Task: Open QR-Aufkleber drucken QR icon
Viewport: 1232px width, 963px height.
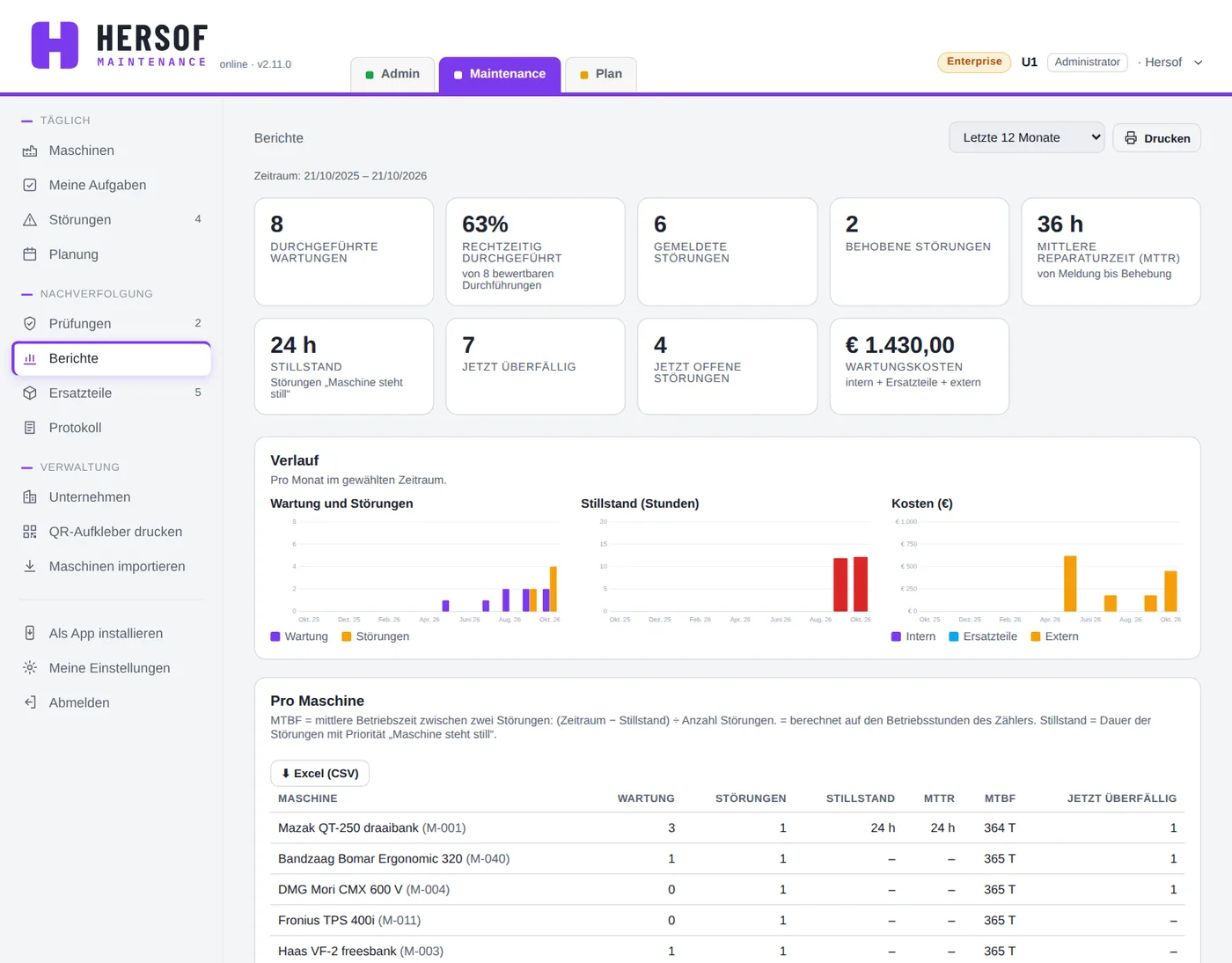Action: tap(30, 532)
